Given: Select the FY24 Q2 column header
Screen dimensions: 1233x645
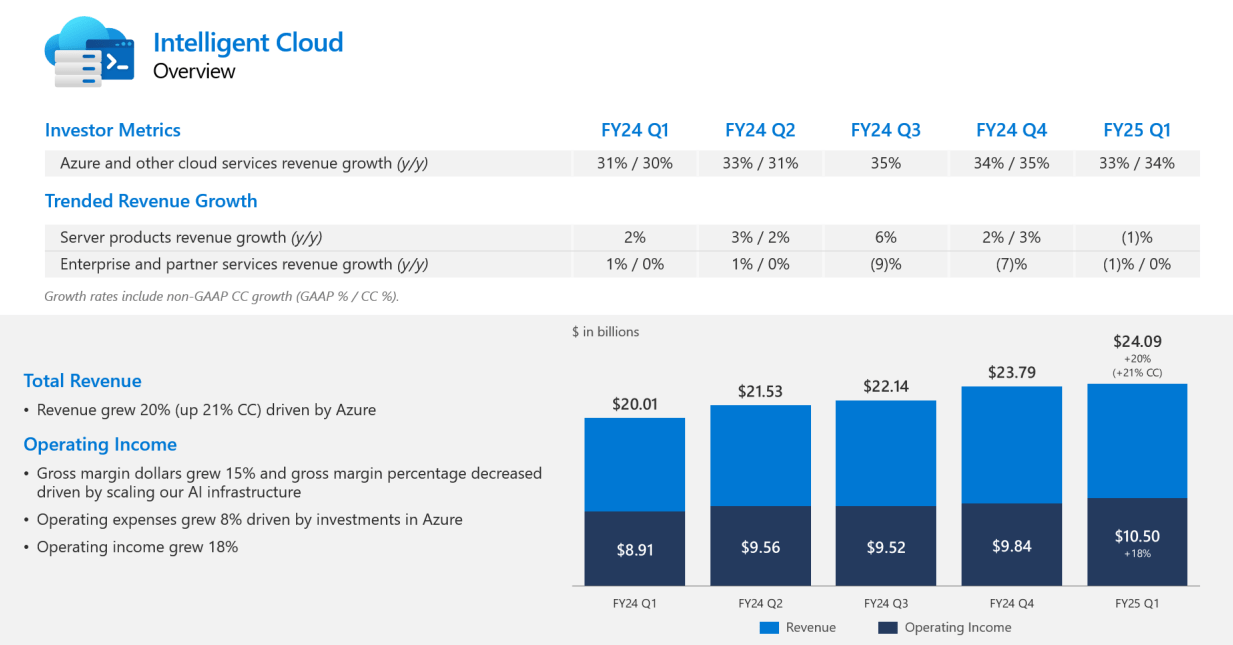Looking at the screenshot, I should [761, 130].
